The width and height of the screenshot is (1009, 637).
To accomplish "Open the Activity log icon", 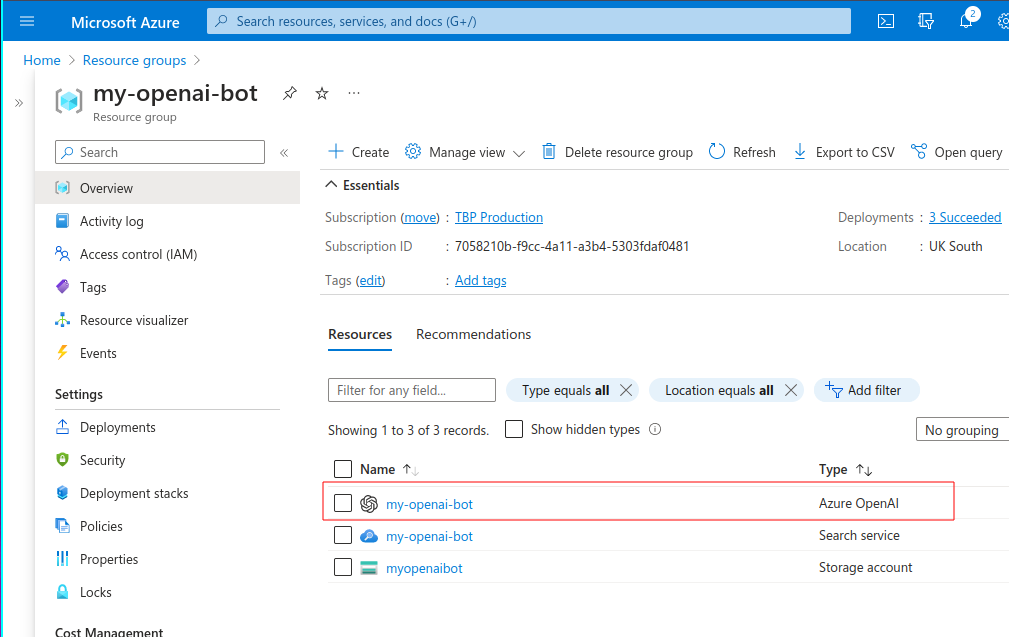I will (x=62, y=221).
